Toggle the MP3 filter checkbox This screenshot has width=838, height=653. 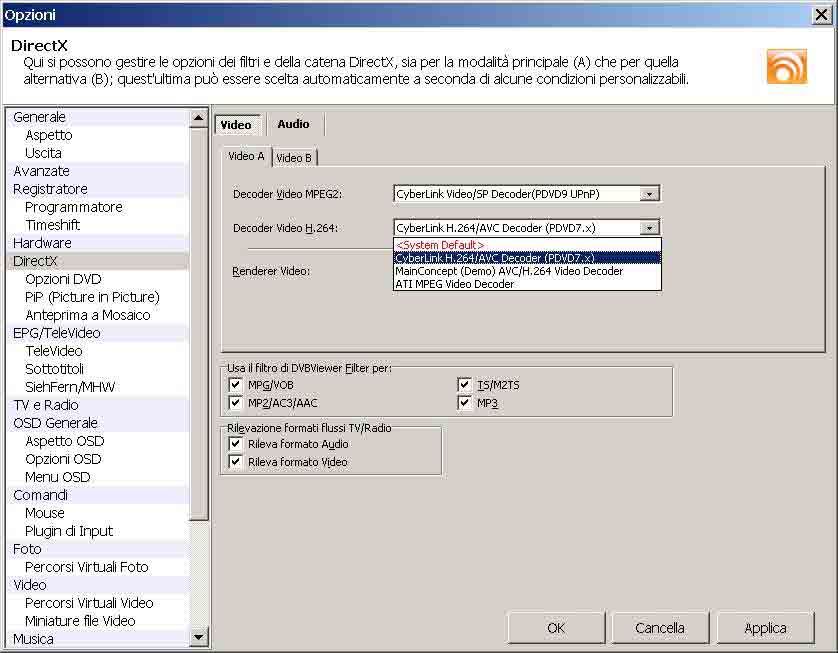465,403
